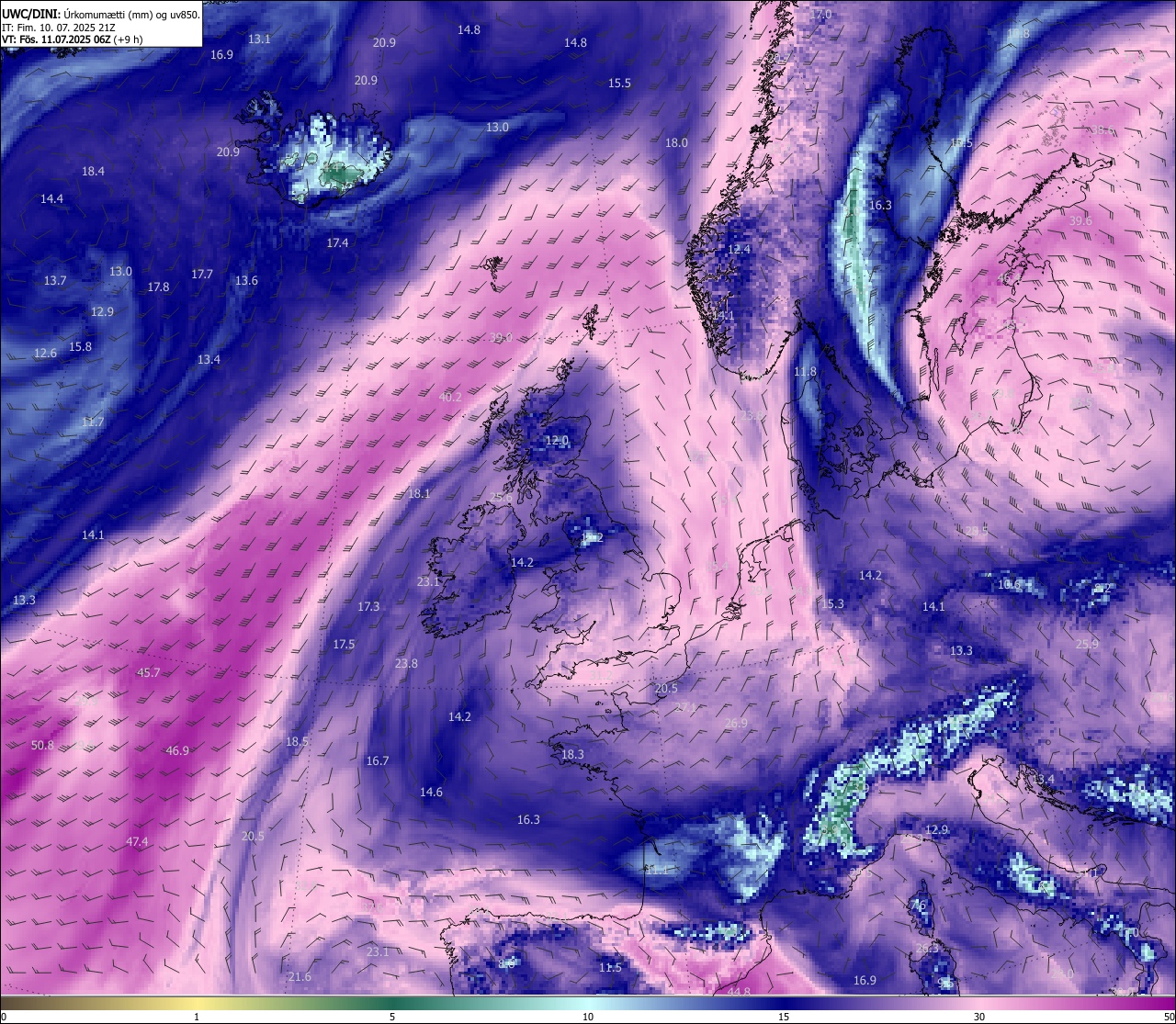Screen dimensions: 1176x1024
Task: Click the 12.6 value on the map
Action: [45, 353]
